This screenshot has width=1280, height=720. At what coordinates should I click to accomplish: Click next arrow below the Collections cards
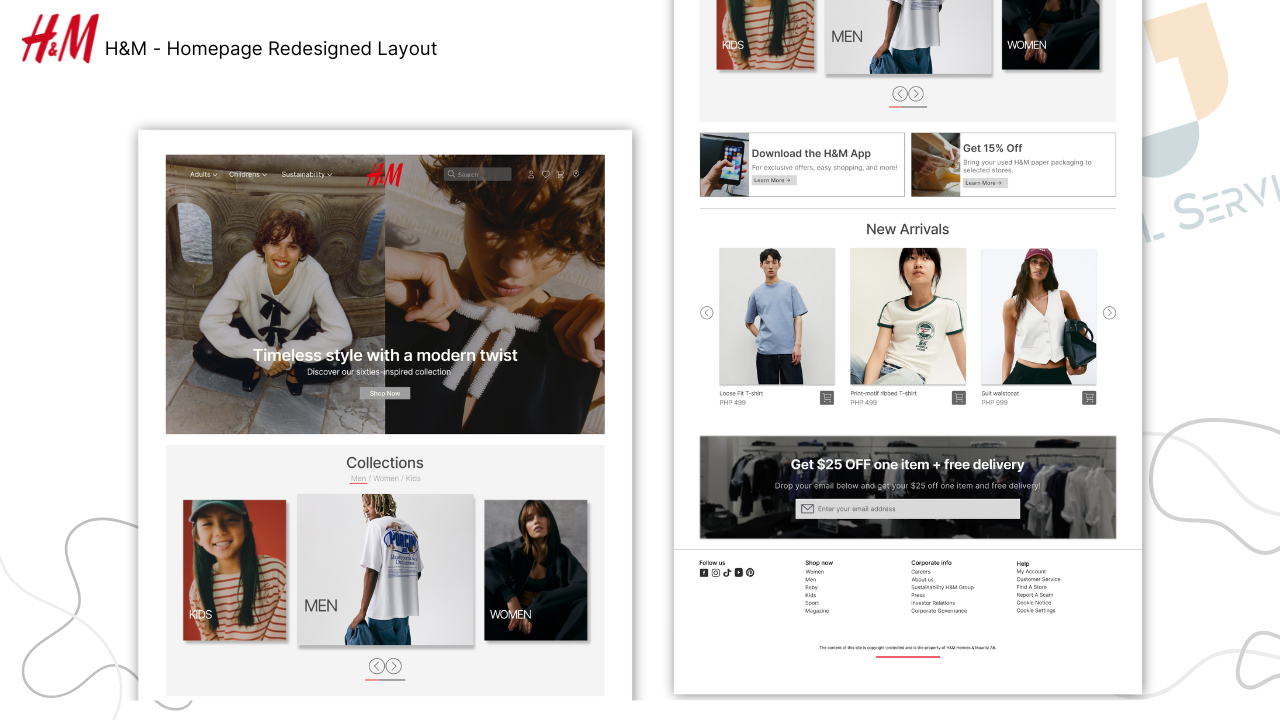(x=394, y=666)
